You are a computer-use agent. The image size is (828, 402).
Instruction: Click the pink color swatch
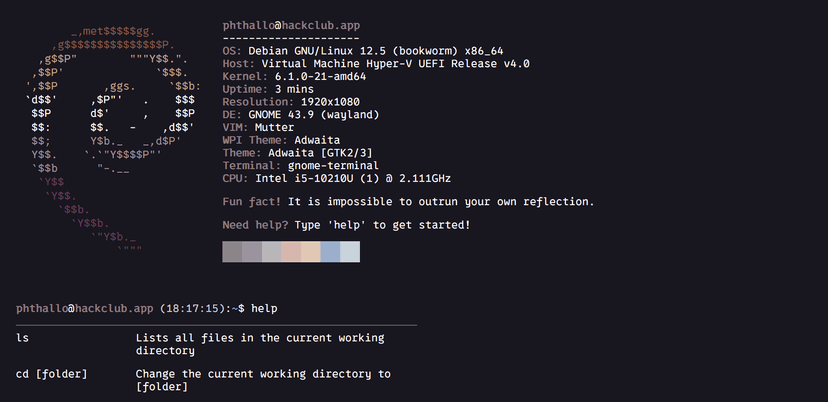coord(291,252)
